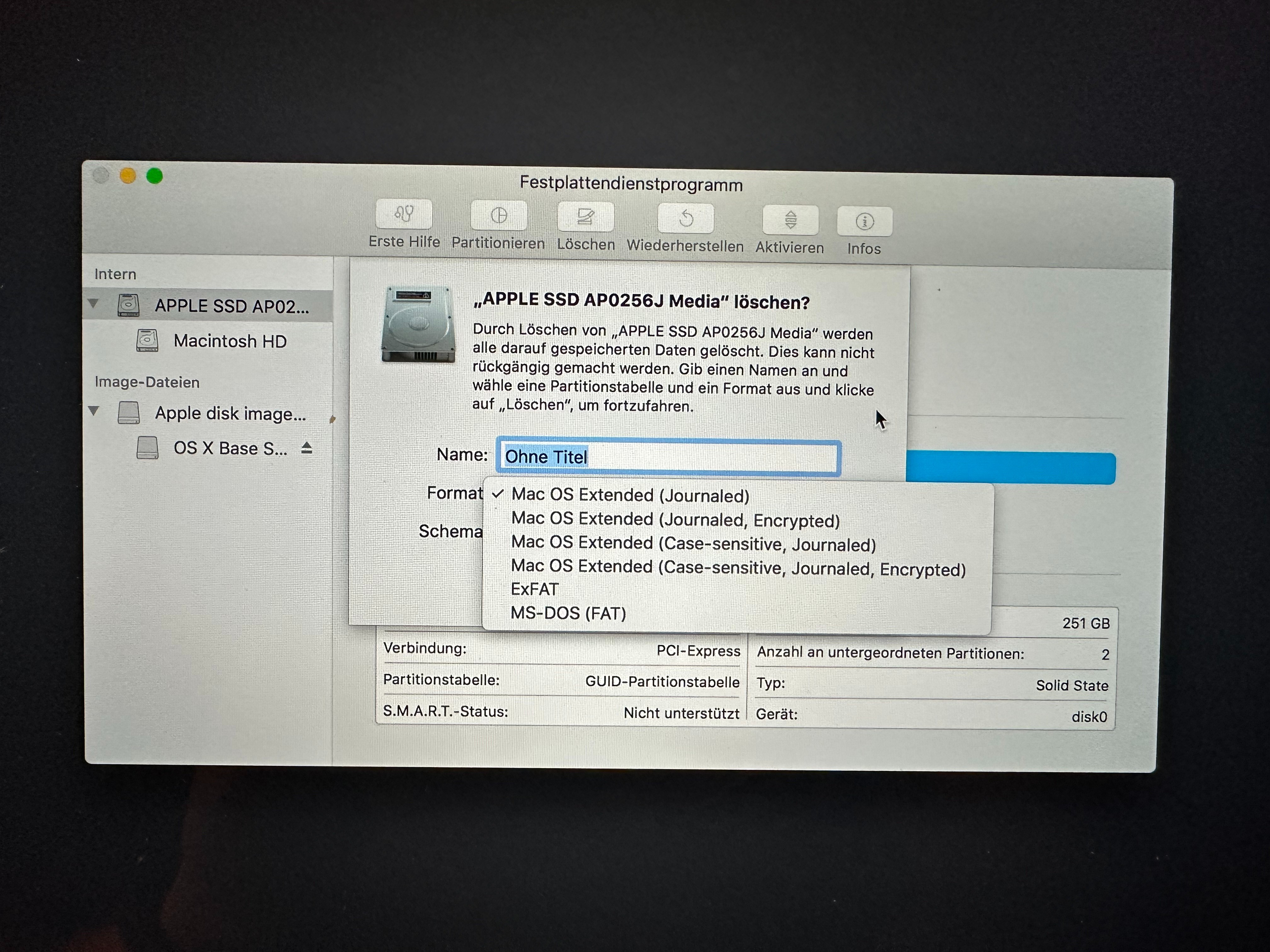
Task: Click the Wiederherstellen toolbar icon
Action: click(x=685, y=219)
